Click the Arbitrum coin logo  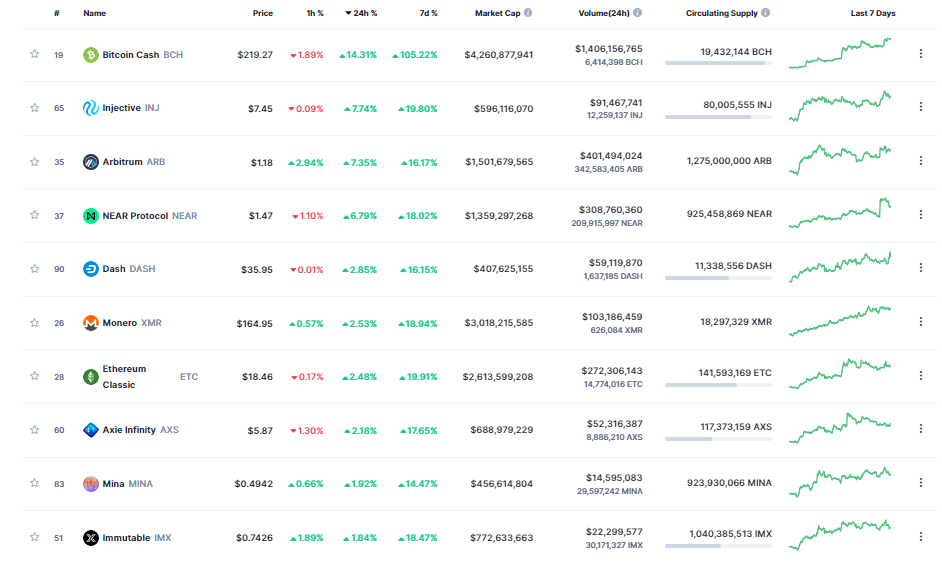pyautogui.click(x=91, y=162)
